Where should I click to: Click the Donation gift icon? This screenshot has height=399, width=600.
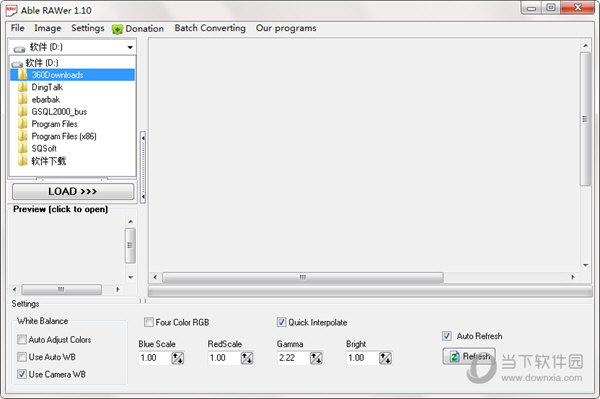click(117, 29)
